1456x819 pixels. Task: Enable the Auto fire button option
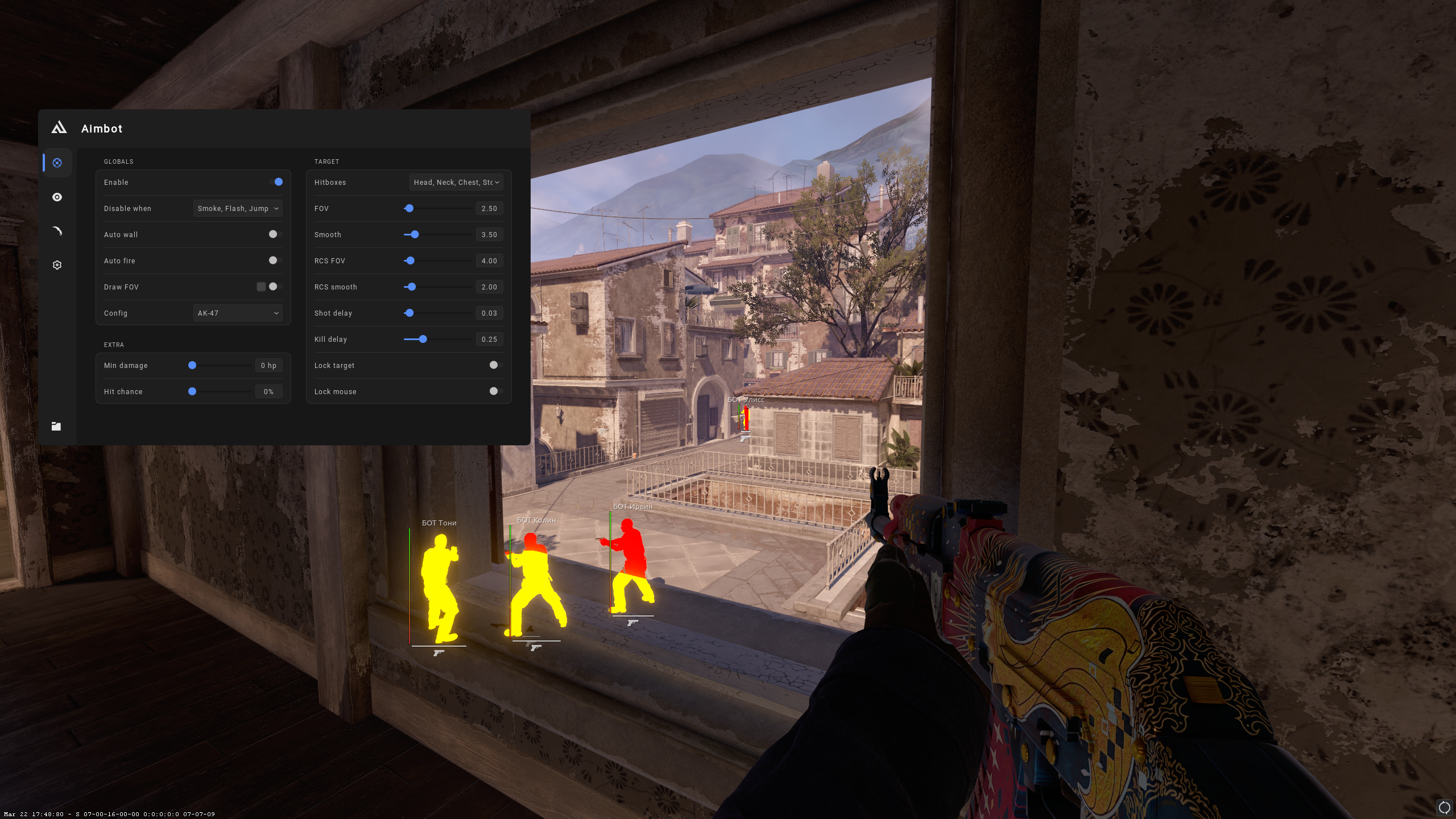click(273, 260)
